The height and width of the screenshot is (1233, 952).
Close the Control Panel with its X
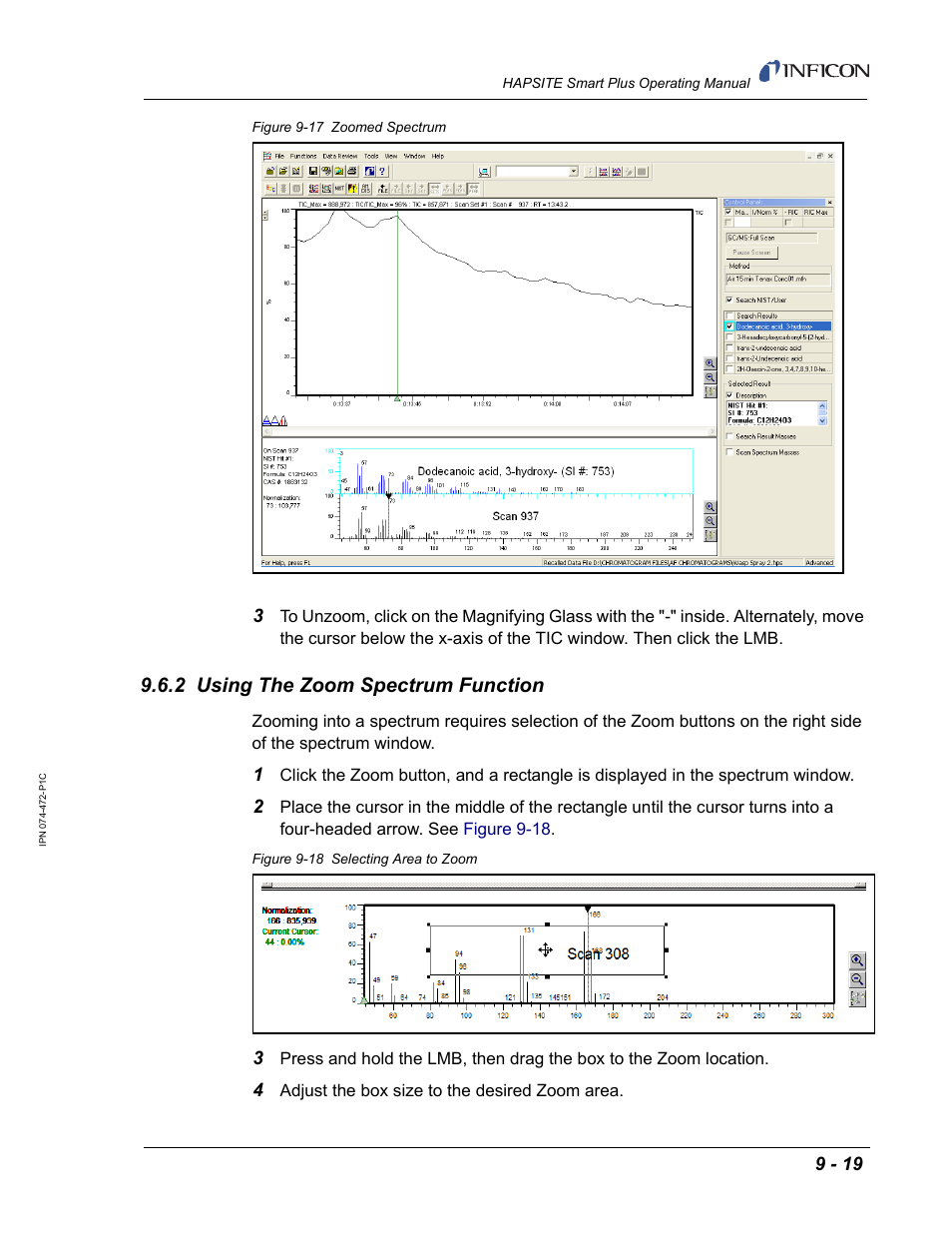point(829,202)
